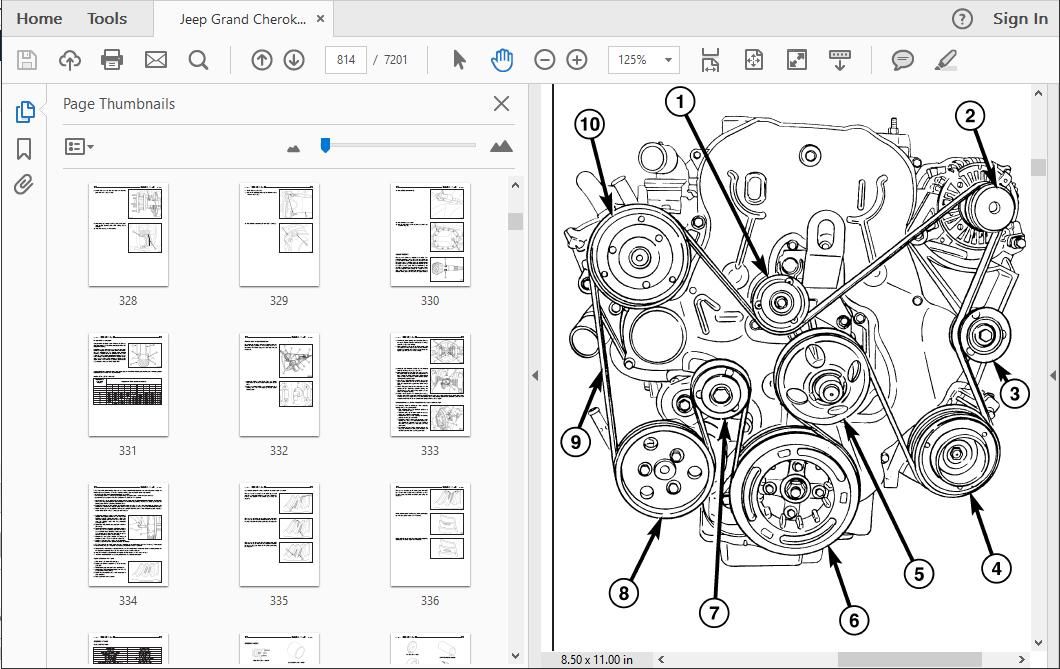Go to previous page up arrow

(262, 60)
